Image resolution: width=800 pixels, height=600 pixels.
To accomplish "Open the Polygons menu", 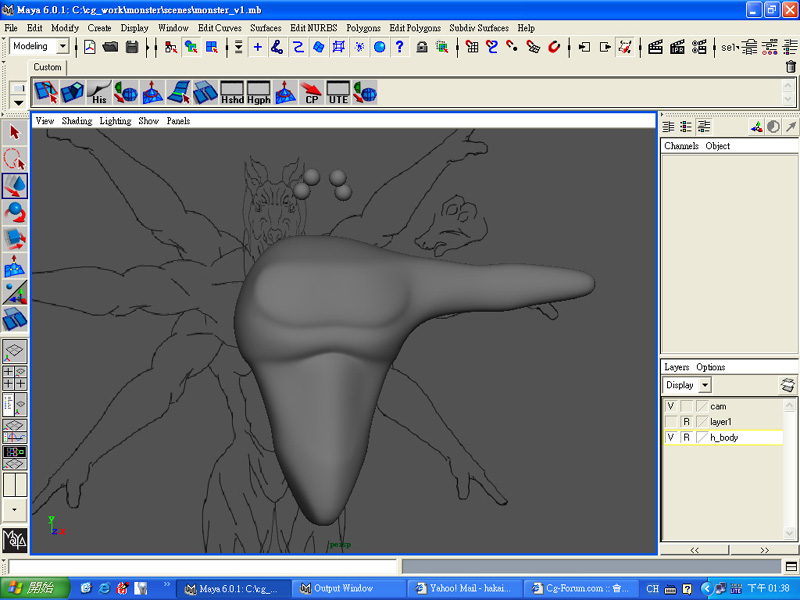I will point(363,28).
